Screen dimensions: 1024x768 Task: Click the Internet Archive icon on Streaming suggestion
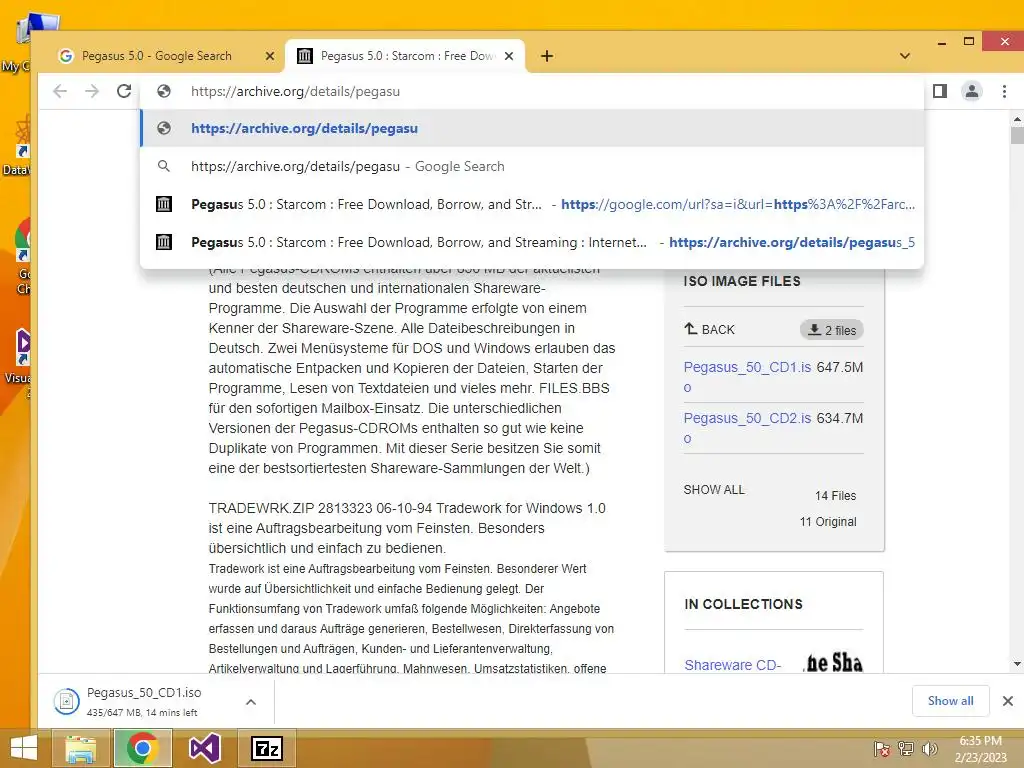(164, 242)
